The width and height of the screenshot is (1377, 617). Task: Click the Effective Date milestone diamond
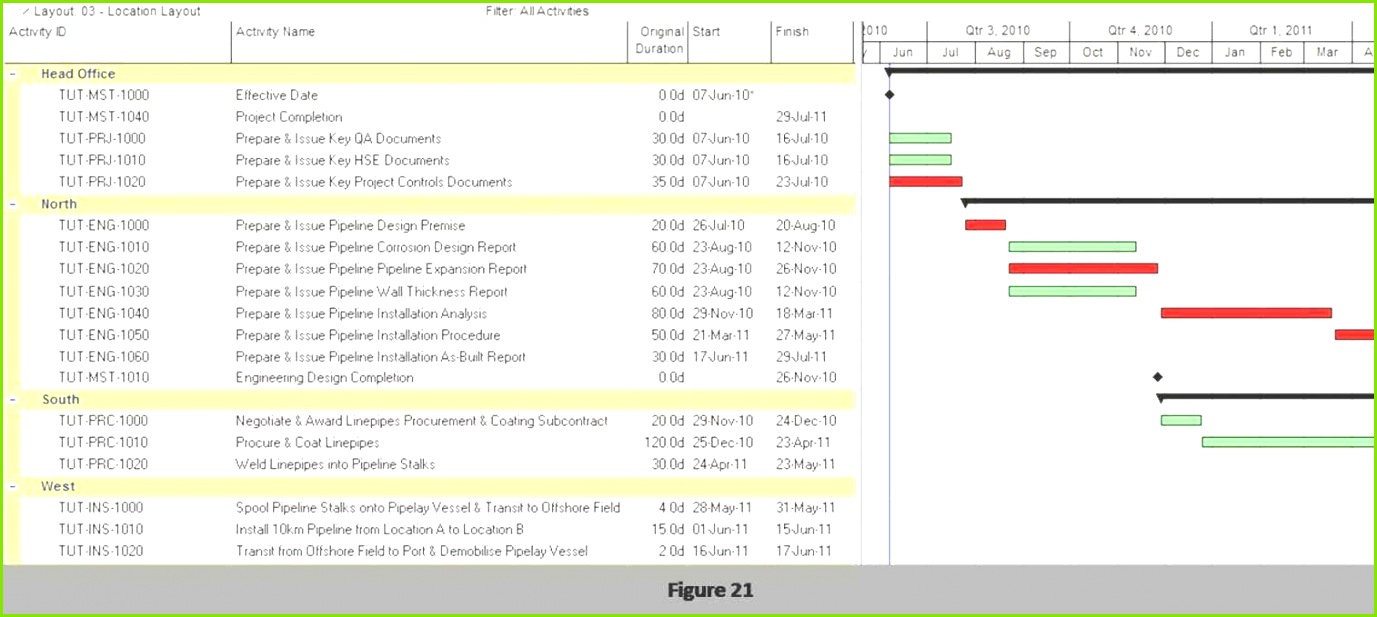(889, 95)
